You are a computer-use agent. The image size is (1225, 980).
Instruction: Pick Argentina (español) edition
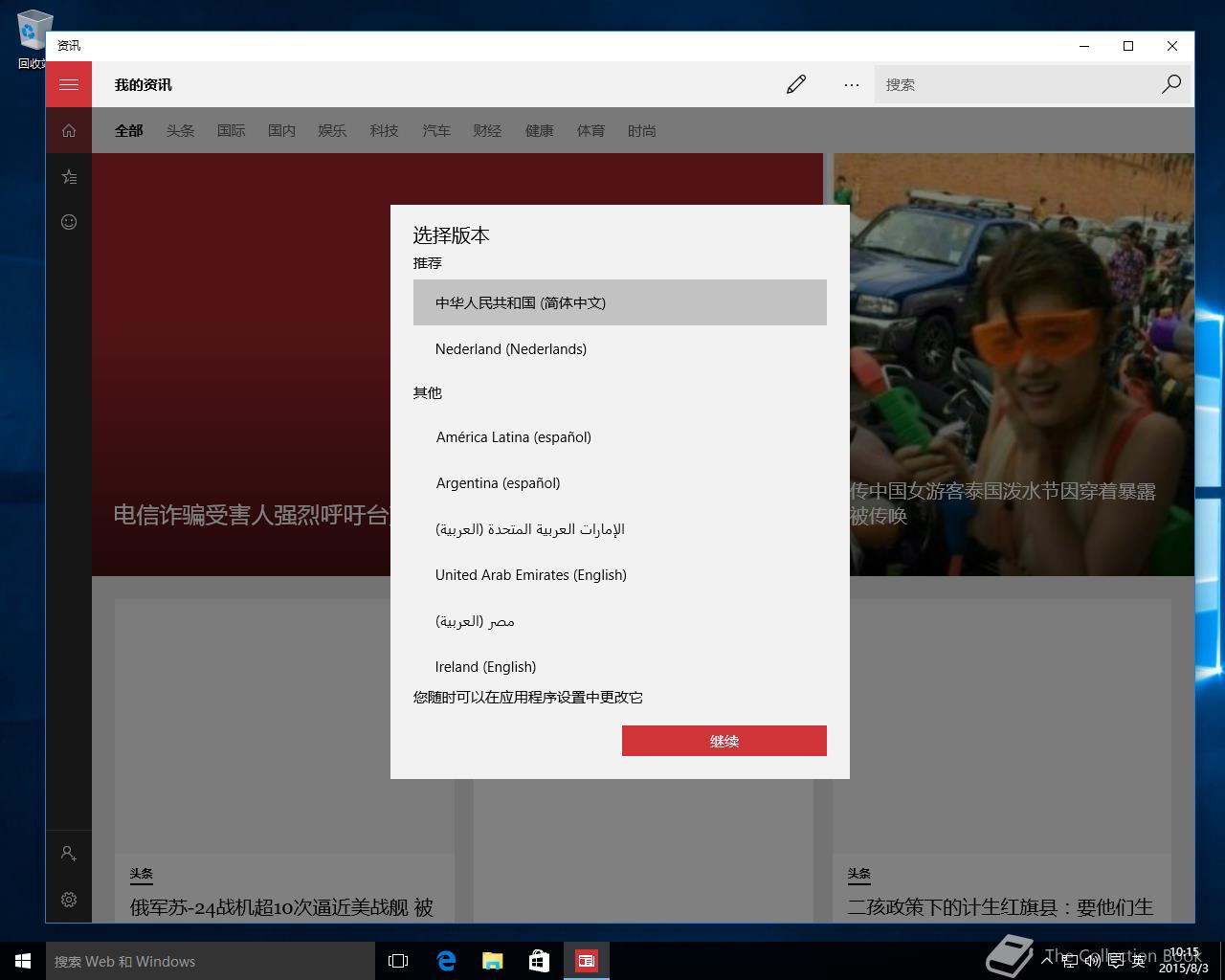[x=620, y=483]
